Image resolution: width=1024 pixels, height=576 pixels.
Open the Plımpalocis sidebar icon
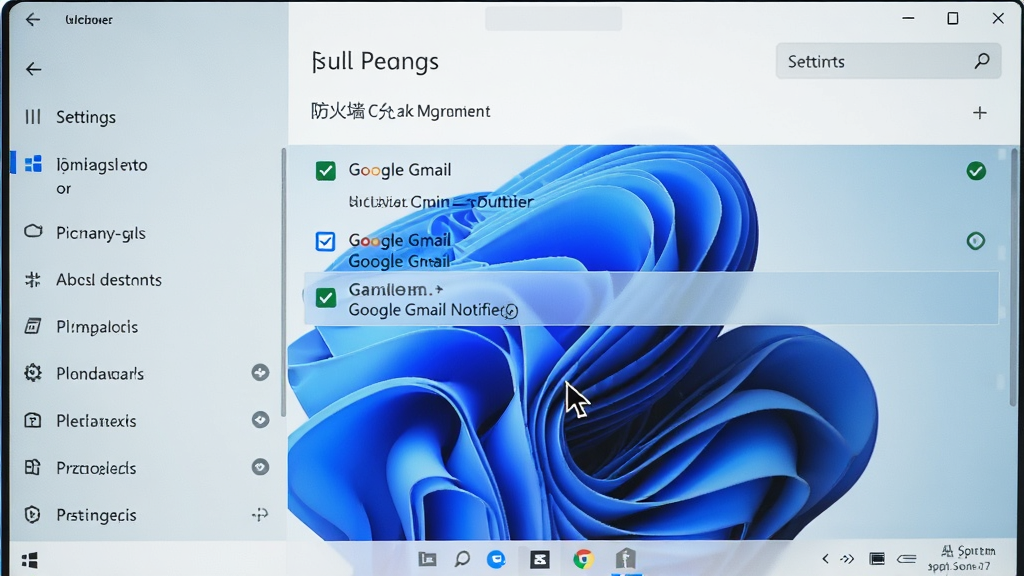(33, 326)
